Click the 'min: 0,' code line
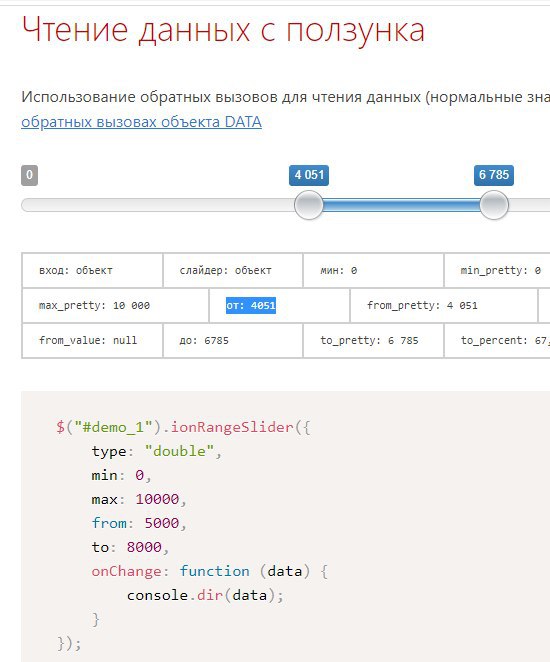Image resolution: width=550 pixels, height=662 pixels. [122, 475]
